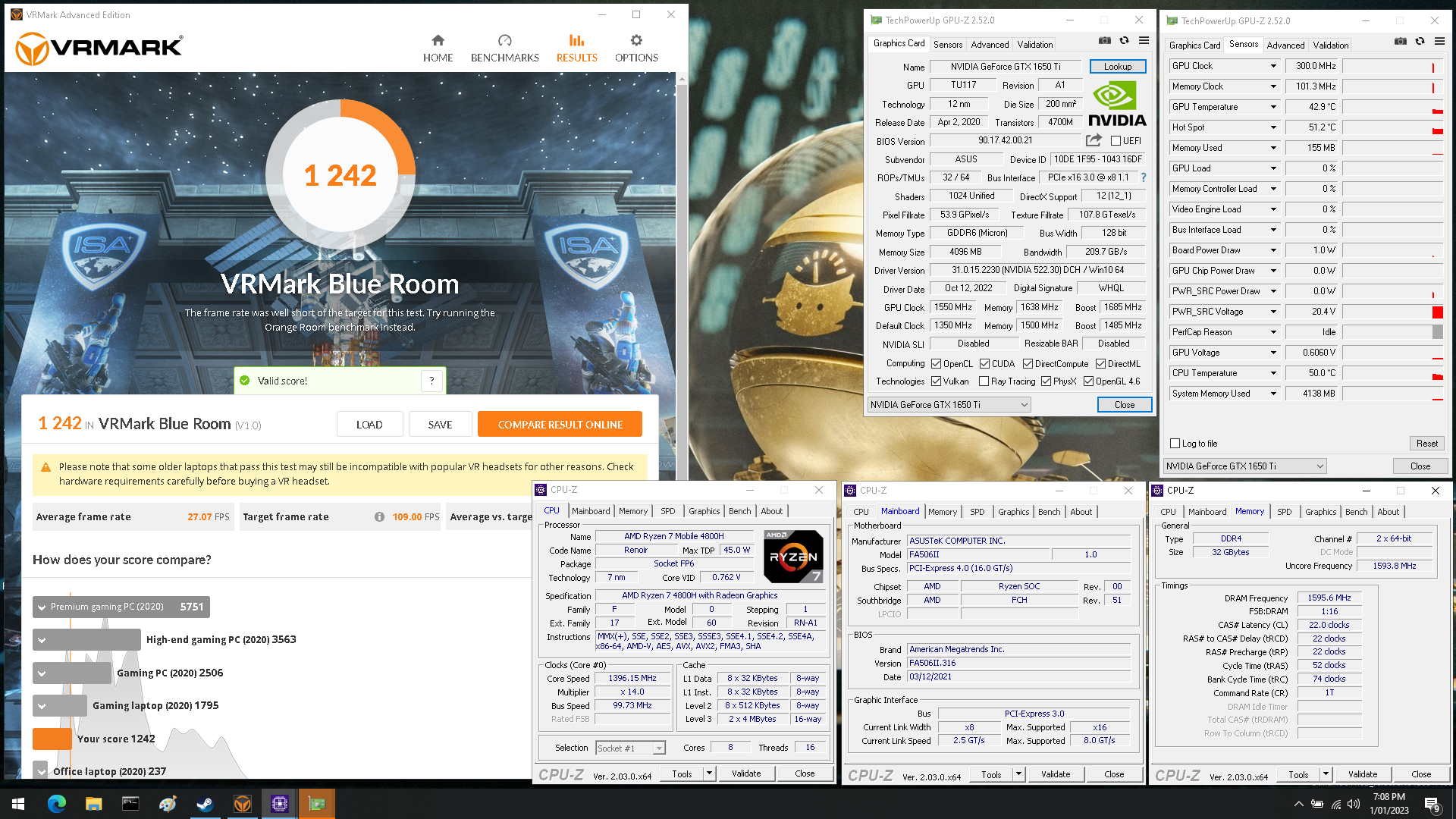This screenshot has height=819, width=1456.
Task: Open Graphics tab in CPU-Z Memory window
Action: click(1321, 512)
